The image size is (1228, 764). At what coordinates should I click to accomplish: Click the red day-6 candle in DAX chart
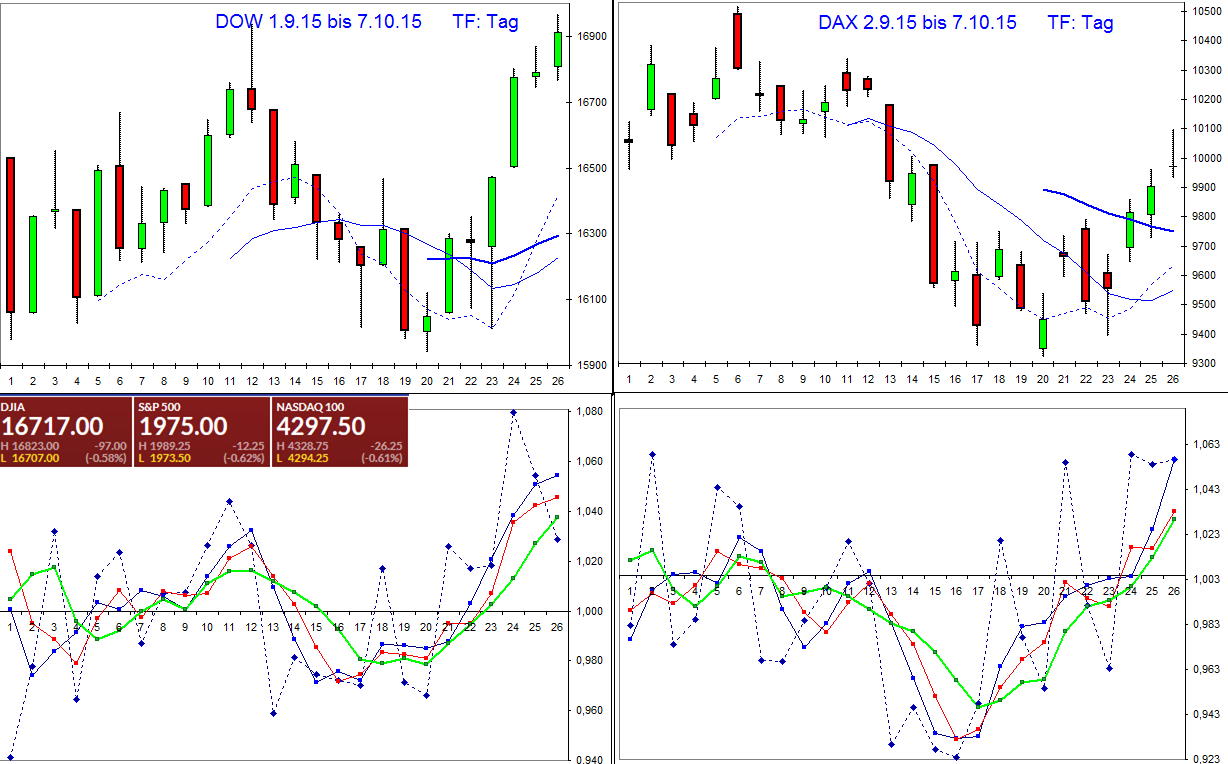(x=738, y=41)
